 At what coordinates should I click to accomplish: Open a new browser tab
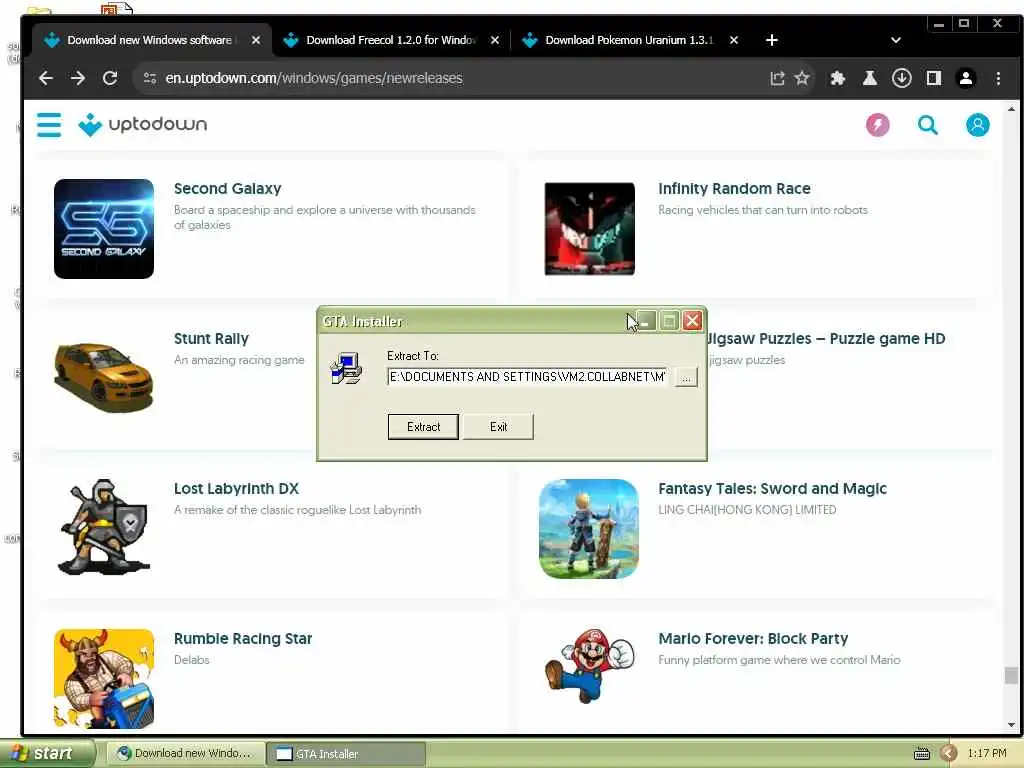click(771, 40)
